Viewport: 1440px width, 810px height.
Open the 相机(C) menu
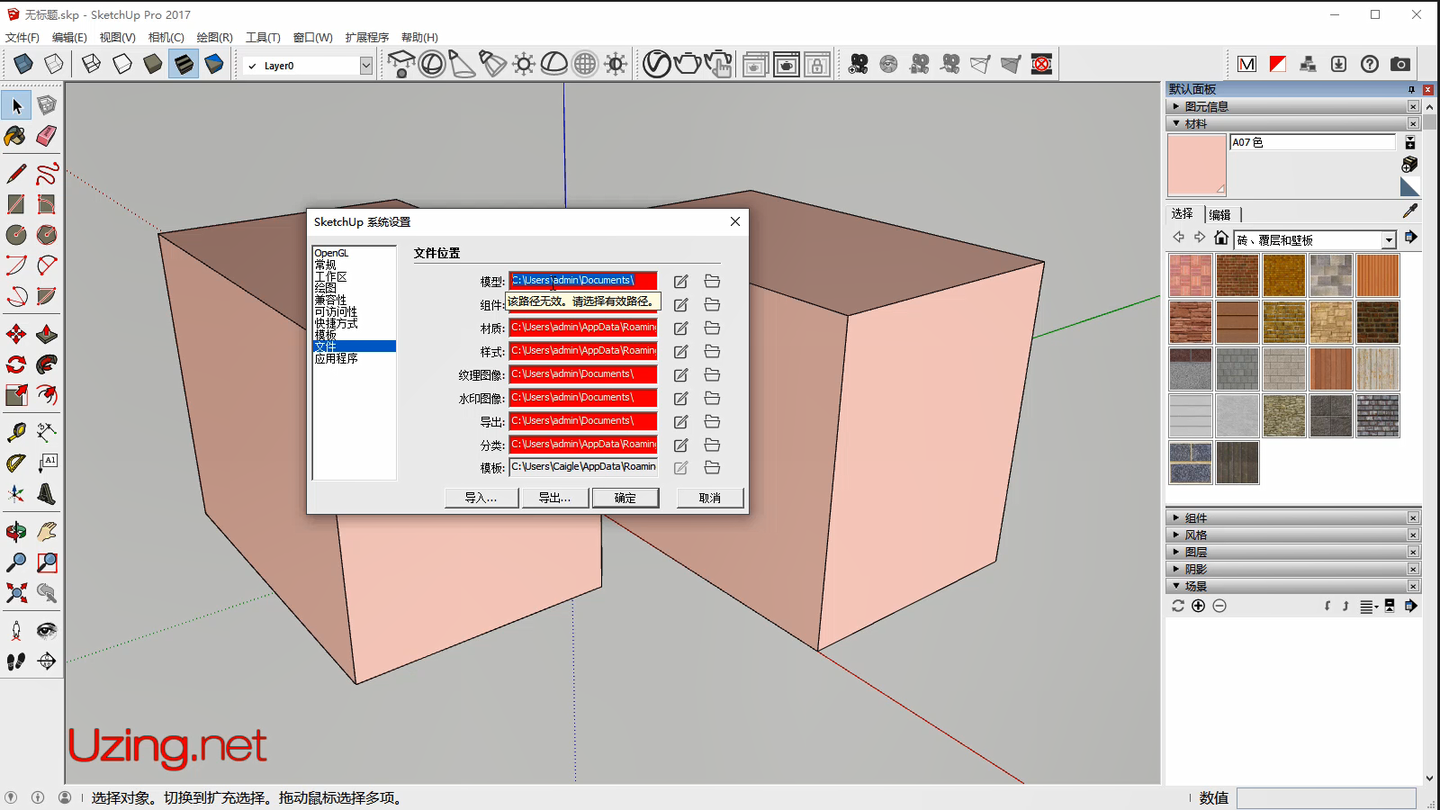166,37
